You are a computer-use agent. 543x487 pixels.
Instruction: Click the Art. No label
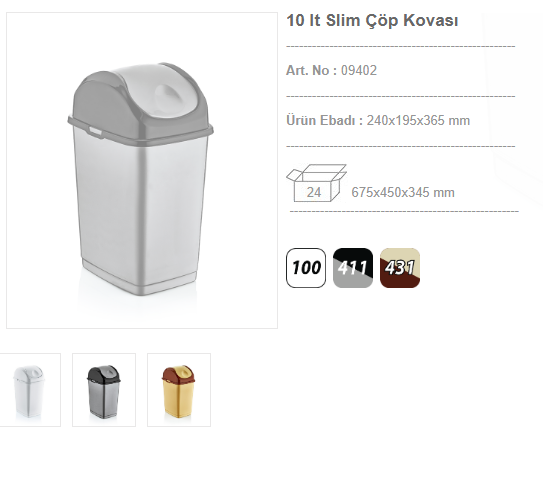[x=311, y=70]
